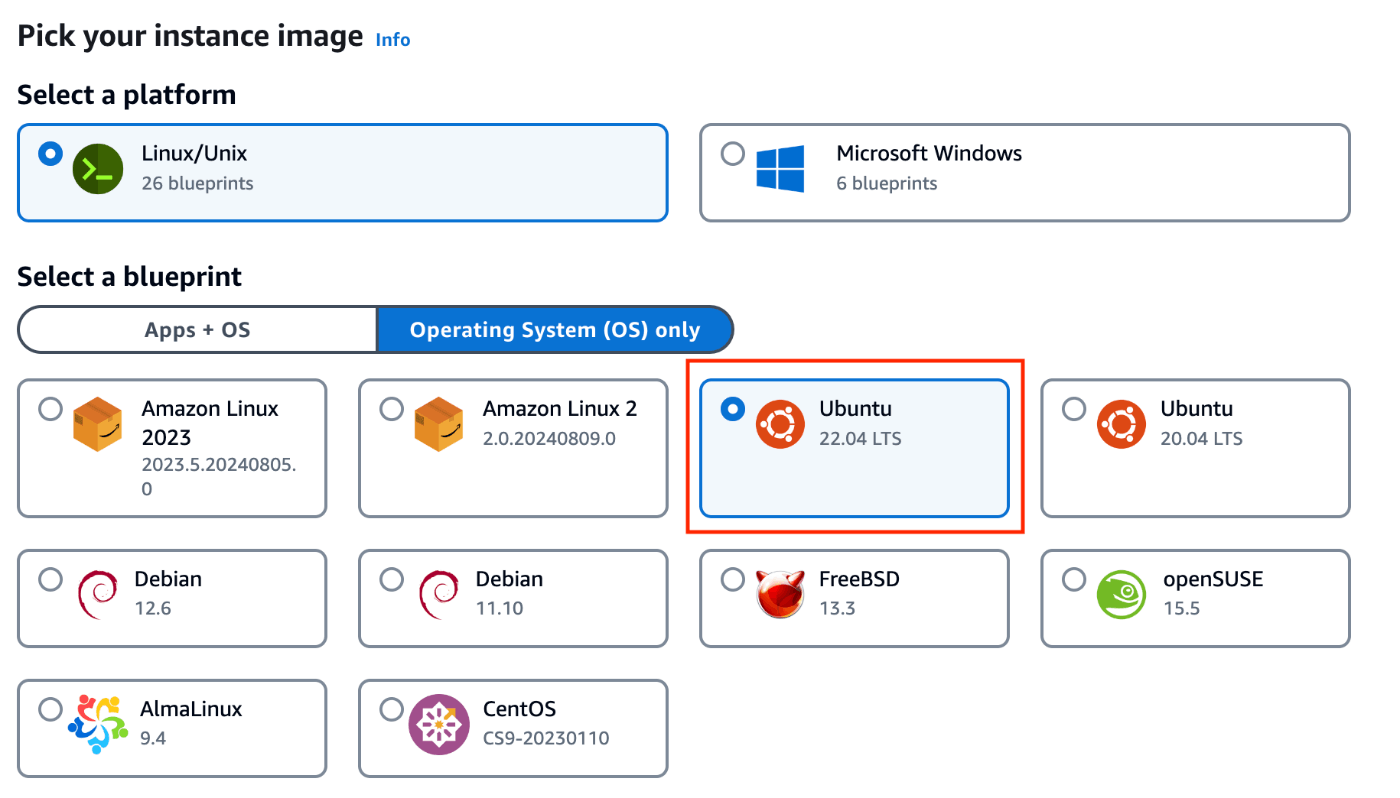Image resolution: width=1400 pixels, height=798 pixels.
Task: Click the '6 blueprints' text
Action: click(887, 183)
